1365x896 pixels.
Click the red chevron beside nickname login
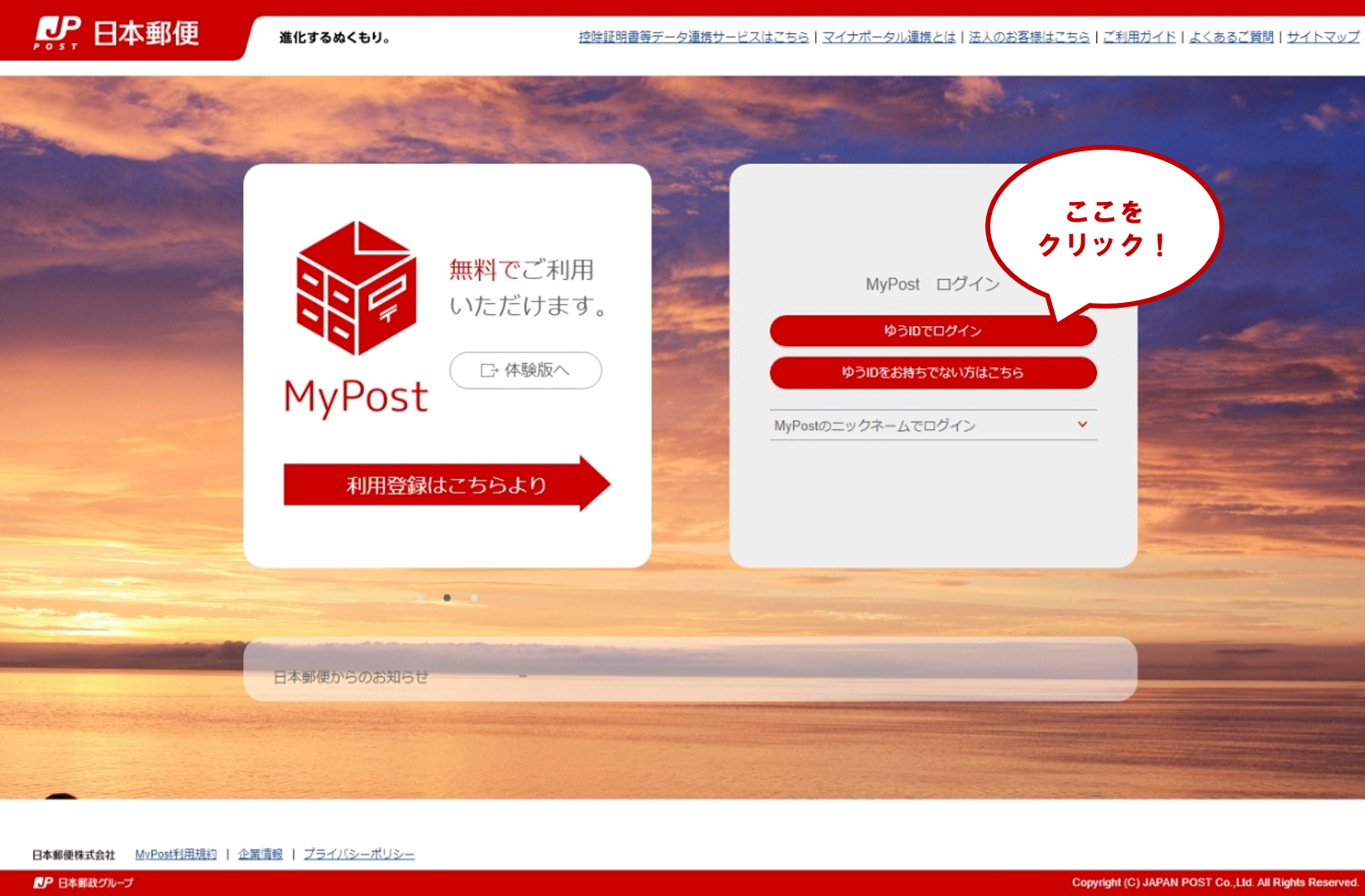[x=1082, y=424]
